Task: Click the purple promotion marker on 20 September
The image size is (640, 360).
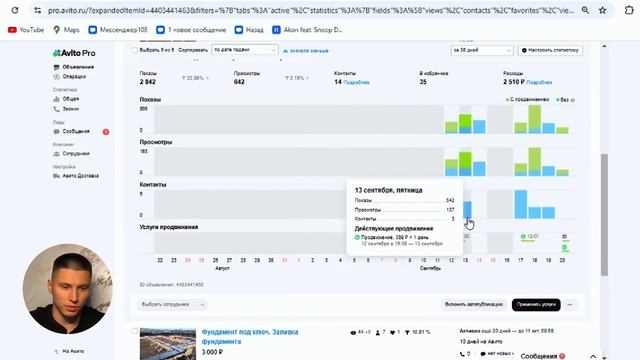Action: point(564,237)
